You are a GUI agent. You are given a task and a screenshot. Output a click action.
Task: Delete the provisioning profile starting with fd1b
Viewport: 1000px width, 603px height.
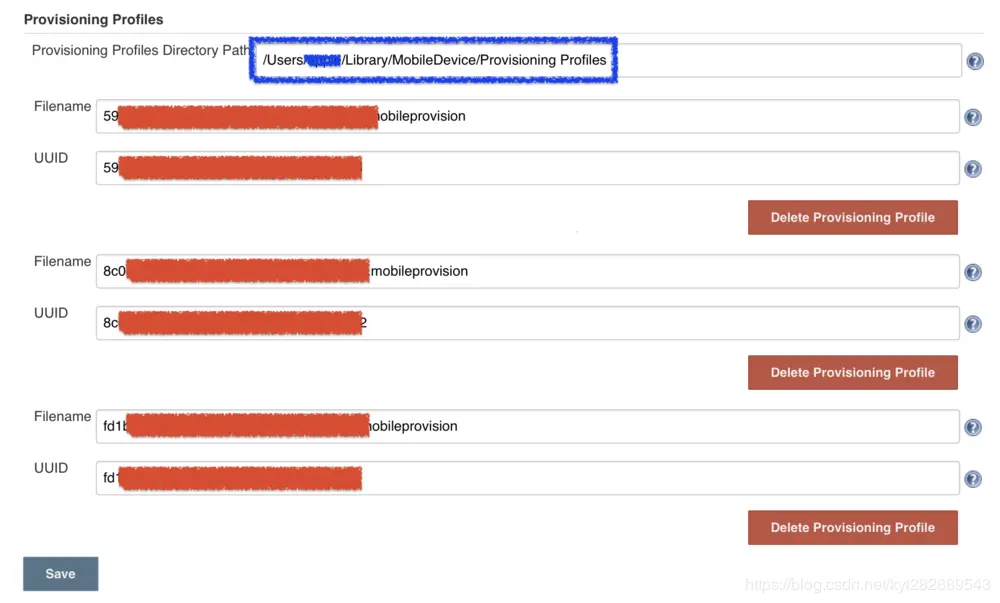[x=853, y=527]
